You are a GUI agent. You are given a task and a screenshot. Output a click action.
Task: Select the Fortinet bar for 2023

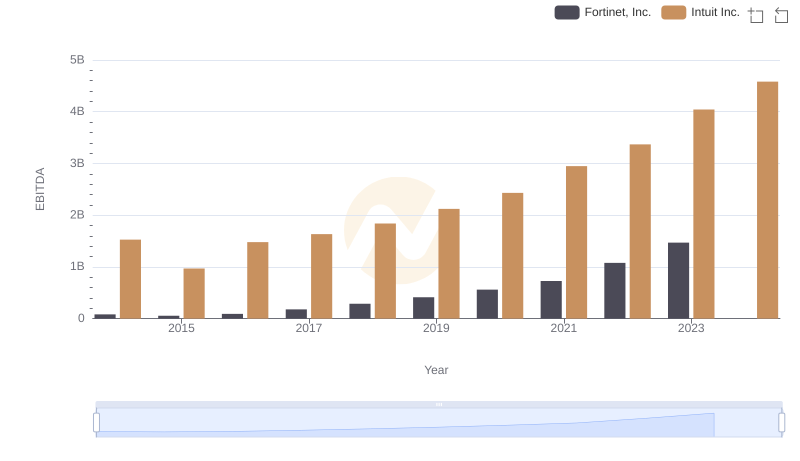point(678,280)
